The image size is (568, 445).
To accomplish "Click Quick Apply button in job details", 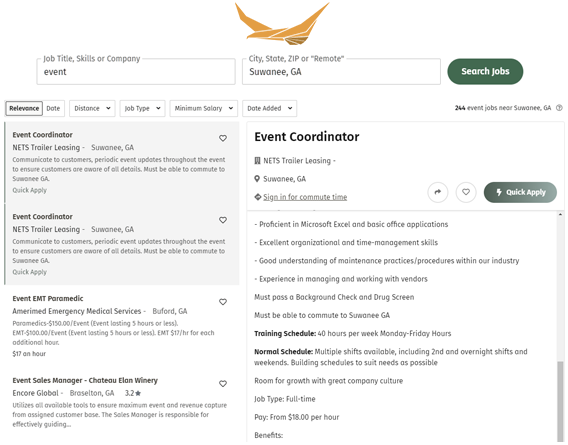I will tap(520, 192).
